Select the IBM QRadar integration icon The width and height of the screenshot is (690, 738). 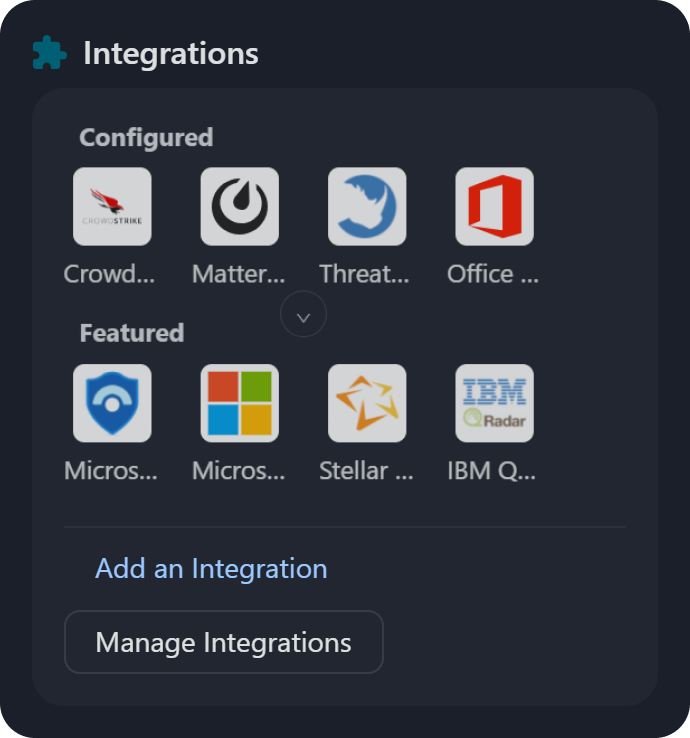click(x=494, y=403)
